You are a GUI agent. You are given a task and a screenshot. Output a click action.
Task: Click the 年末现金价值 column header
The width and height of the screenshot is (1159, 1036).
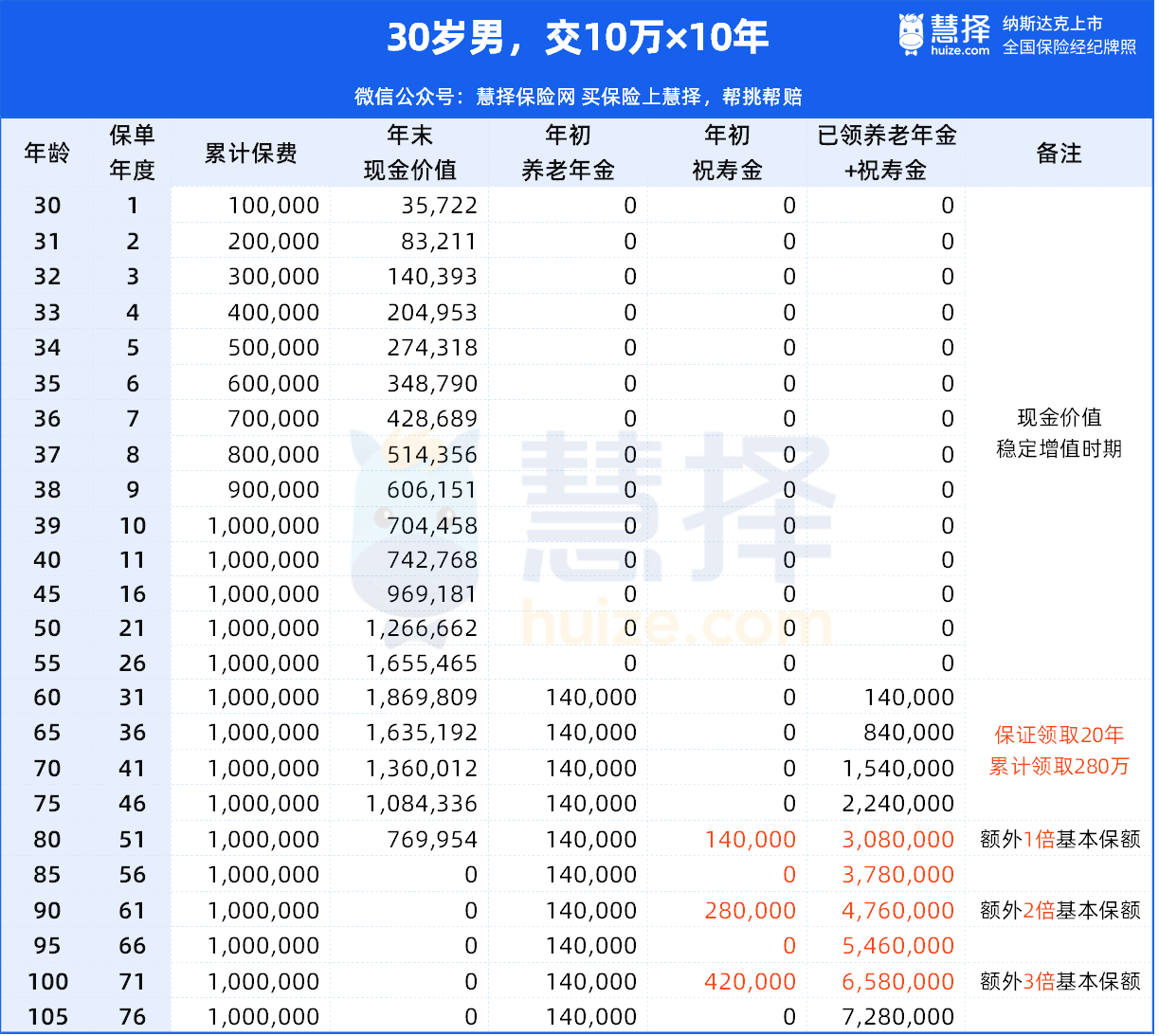[x=409, y=153]
